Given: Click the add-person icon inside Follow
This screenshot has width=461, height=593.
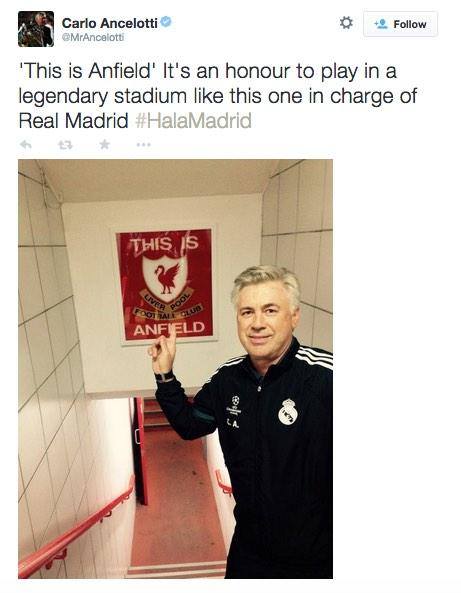Looking at the screenshot, I should tap(381, 24).
